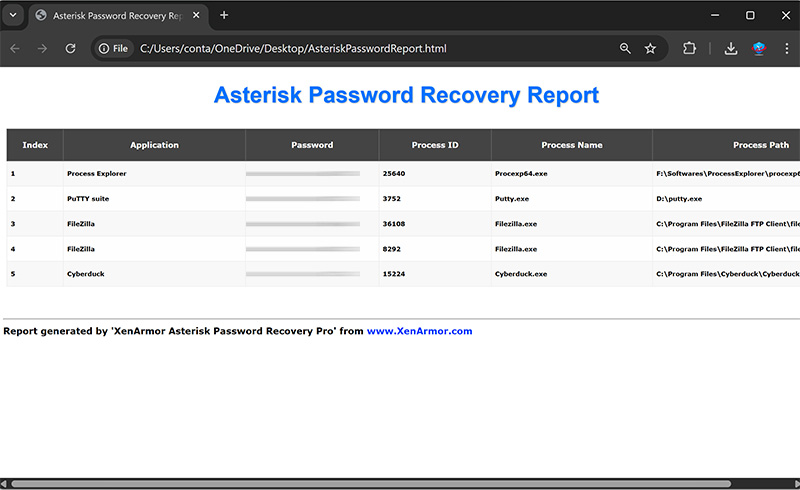Screen dimensions: 800x490
Task: Open a new browser tab
Action: tap(224, 15)
